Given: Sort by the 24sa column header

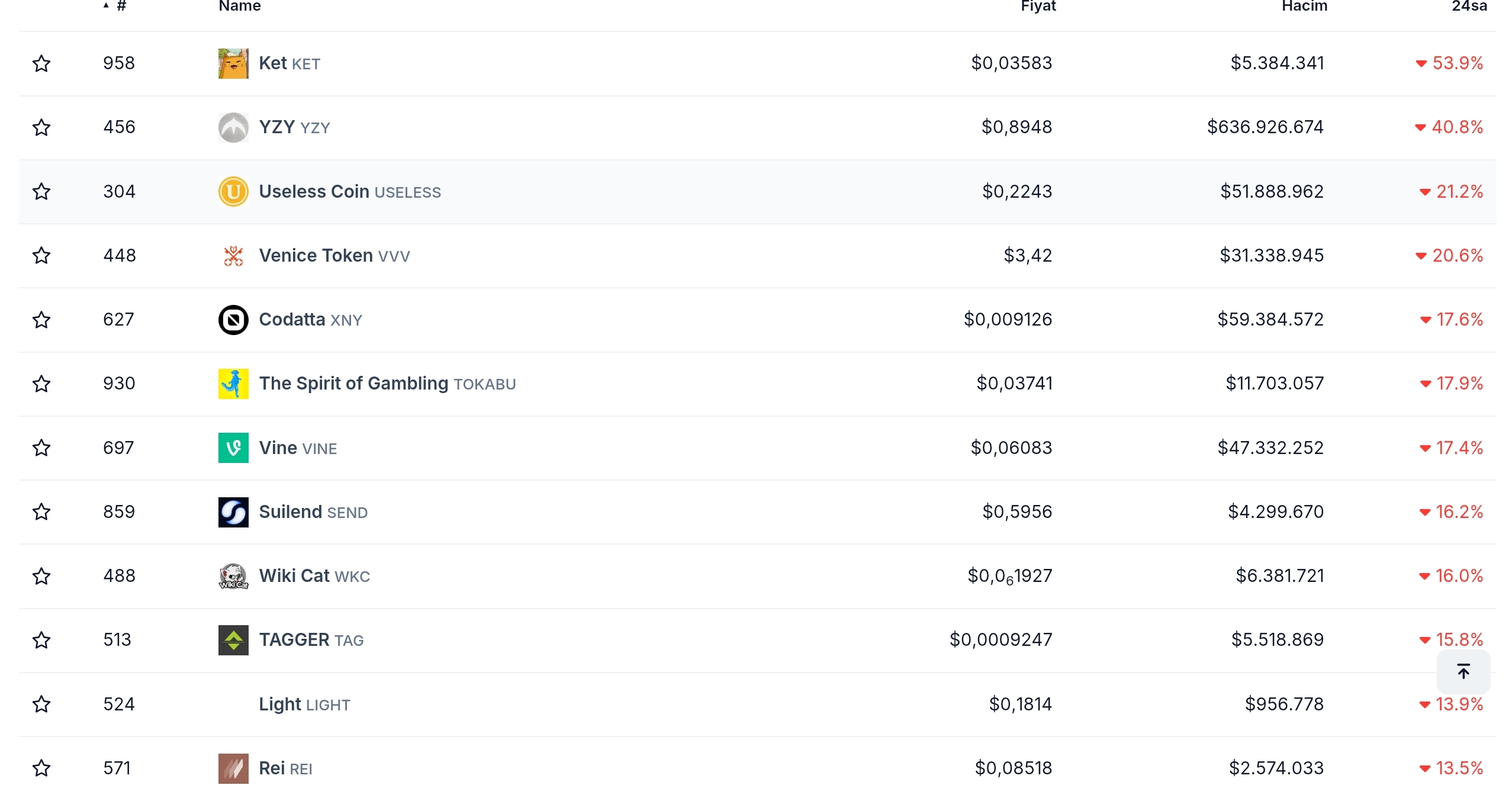Looking at the screenshot, I should click(x=1469, y=6).
